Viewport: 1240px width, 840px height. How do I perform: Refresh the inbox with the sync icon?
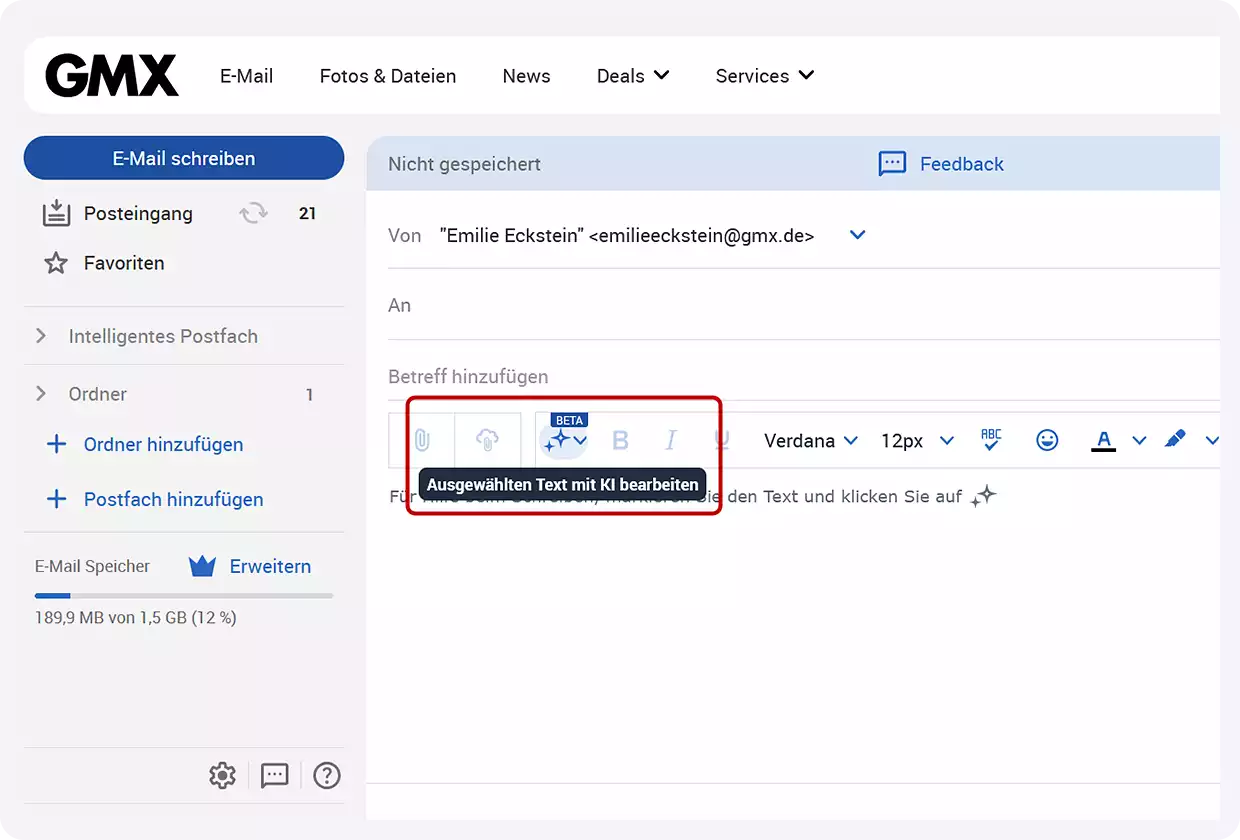pos(253,213)
